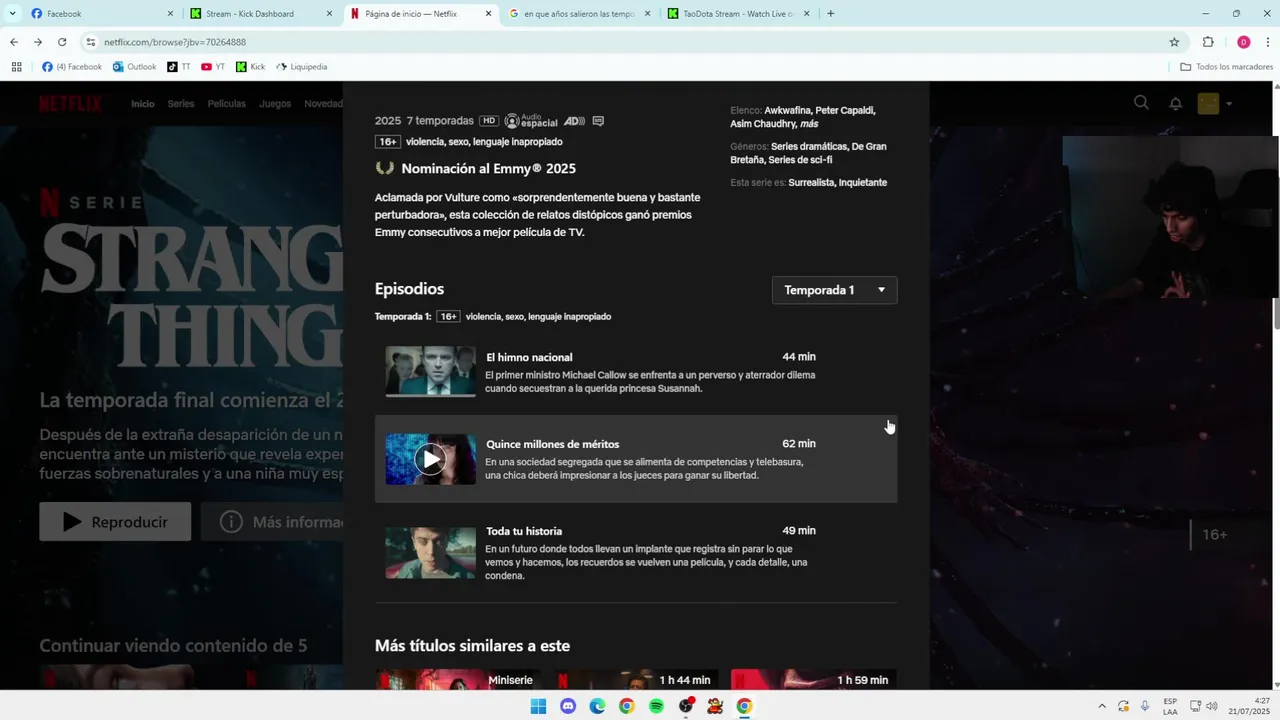1280x720 pixels.
Task: Go to Netflix Juegos menu item
Action: click(x=275, y=104)
